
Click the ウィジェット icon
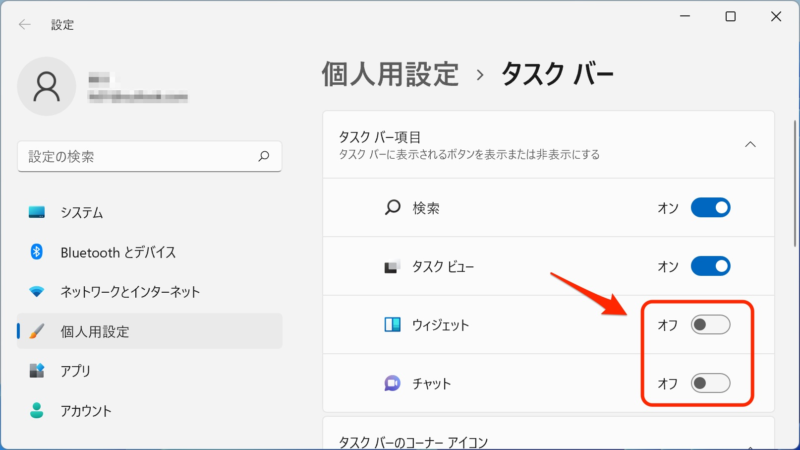(392, 324)
